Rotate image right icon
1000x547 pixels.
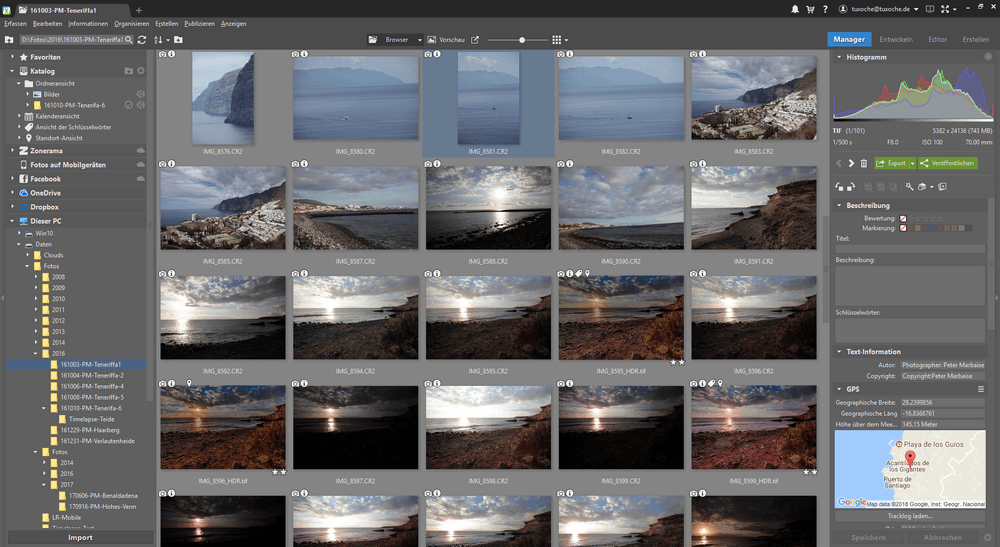[x=851, y=187]
